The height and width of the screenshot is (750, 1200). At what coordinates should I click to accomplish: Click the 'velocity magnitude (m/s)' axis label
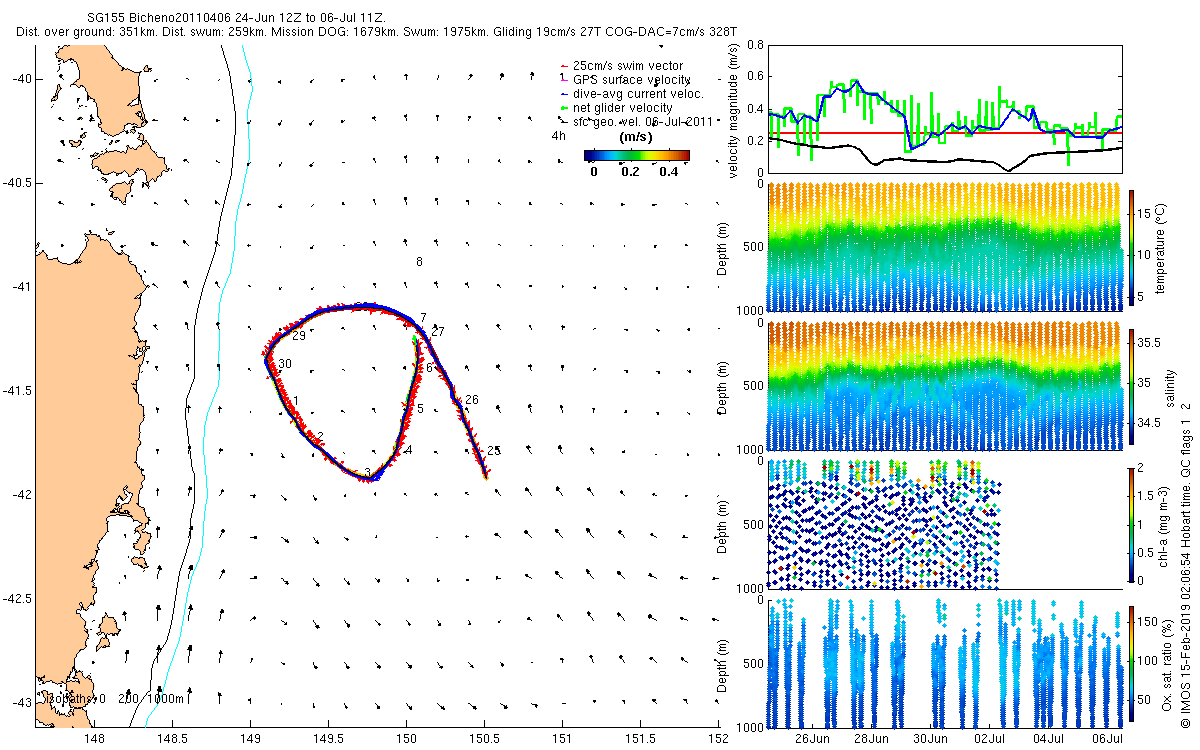(x=733, y=112)
